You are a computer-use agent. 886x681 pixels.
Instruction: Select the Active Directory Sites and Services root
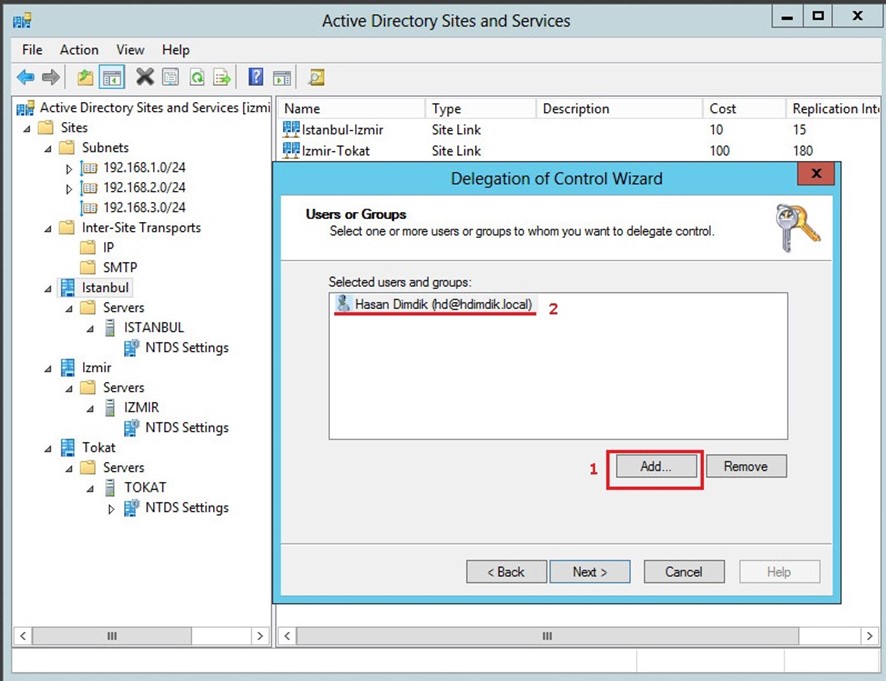pos(155,107)
